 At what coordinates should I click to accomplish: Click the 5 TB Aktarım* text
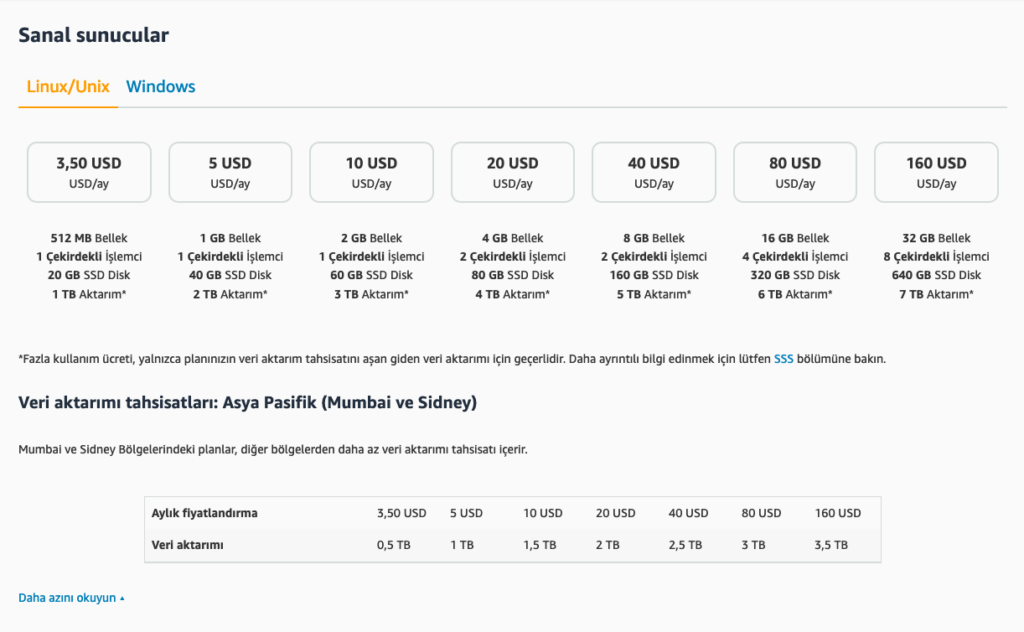point(654,294)
